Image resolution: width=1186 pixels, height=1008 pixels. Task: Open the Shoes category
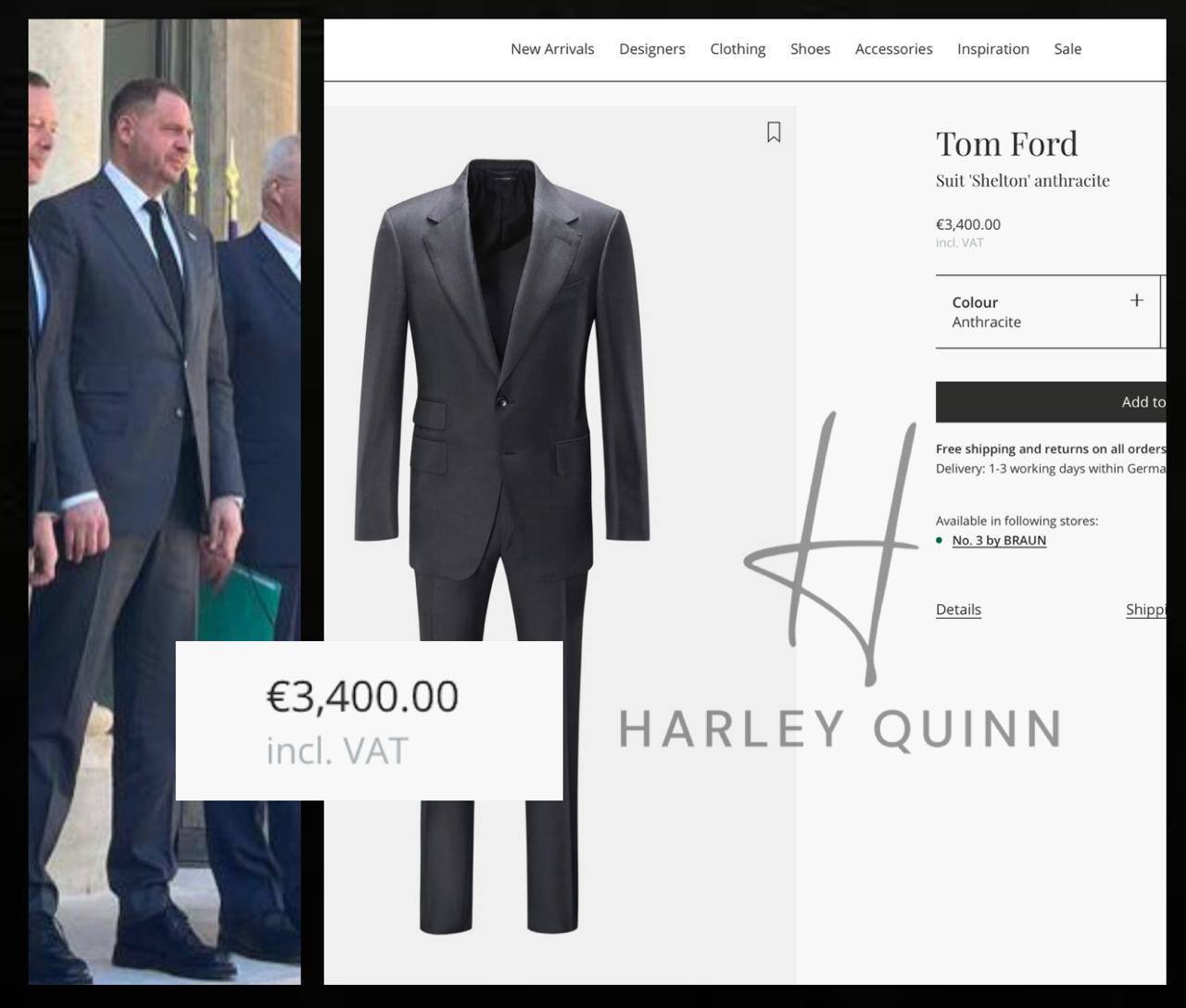pos(810,49)
